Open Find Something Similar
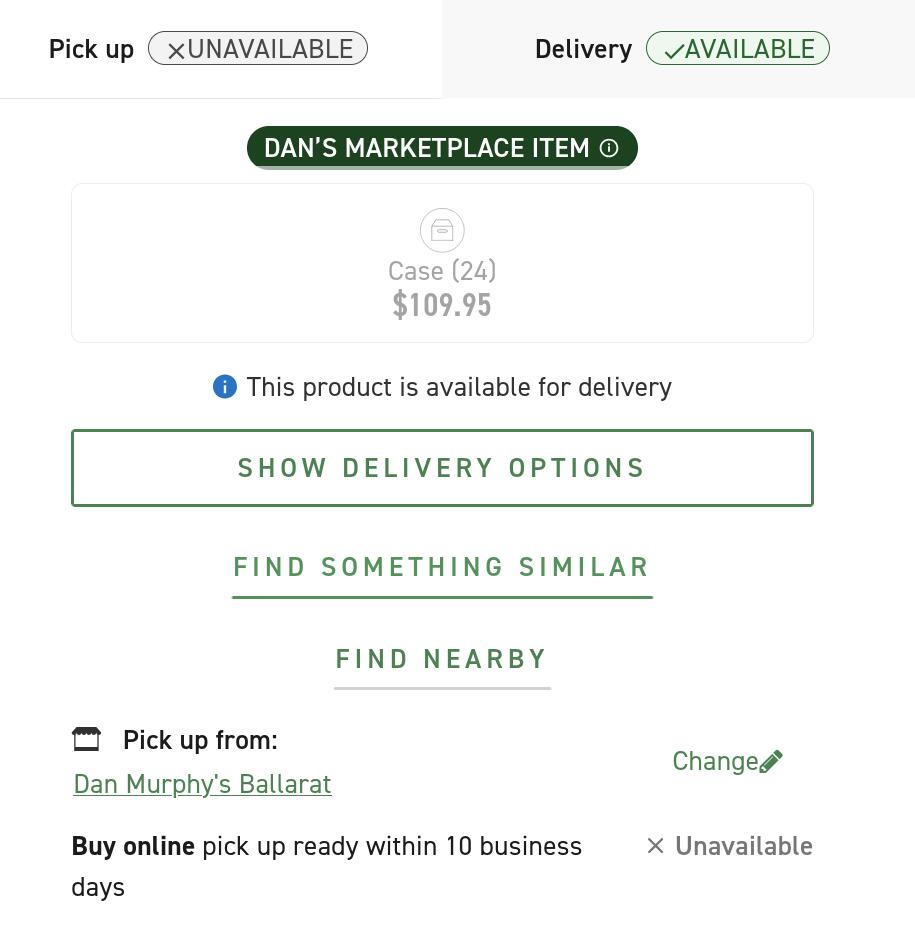This screenshot has height=941, width=915. pos(442,567)
